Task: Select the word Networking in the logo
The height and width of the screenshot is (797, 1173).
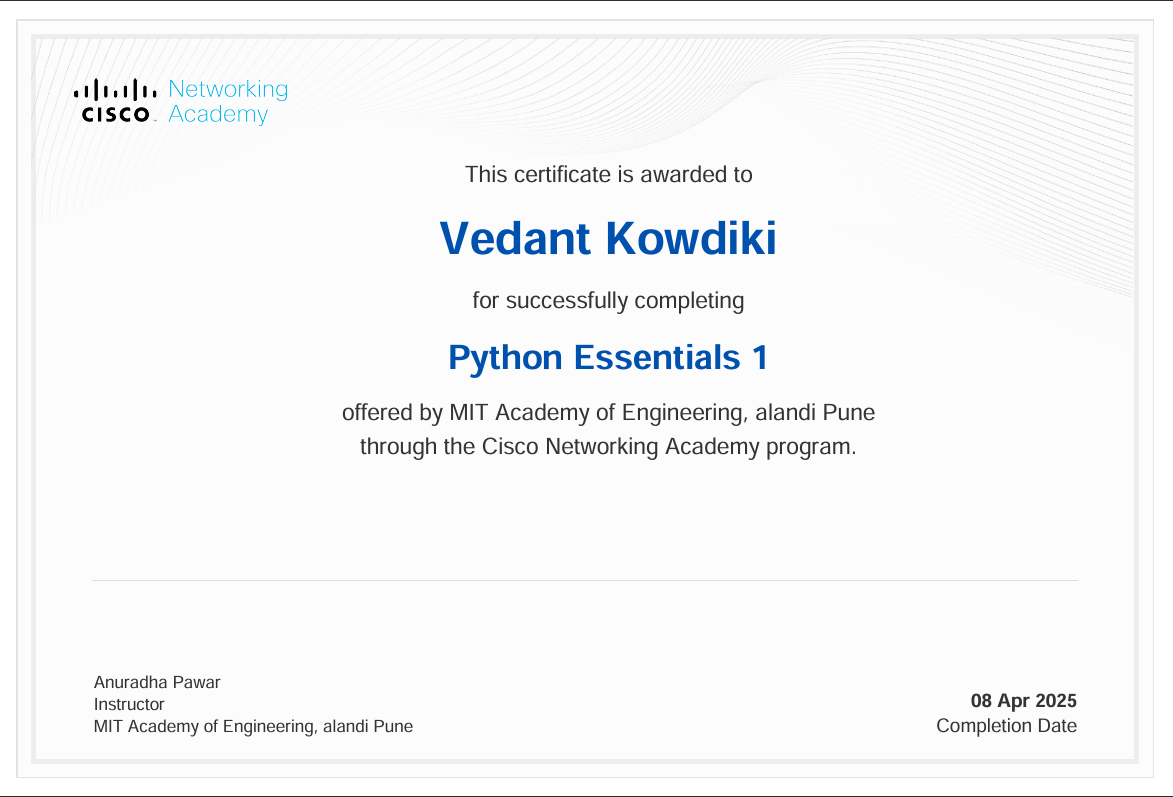Action: pos(228,89)
